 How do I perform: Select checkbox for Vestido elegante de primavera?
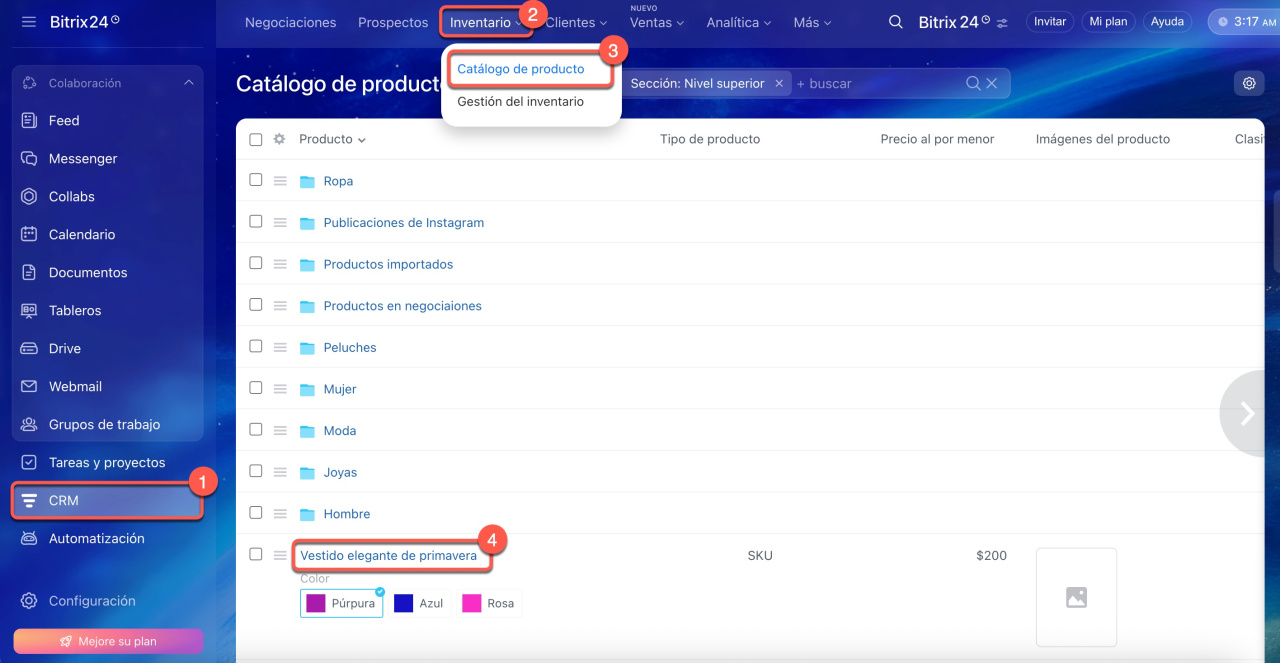pyautogui.click(x=256, y=554)
